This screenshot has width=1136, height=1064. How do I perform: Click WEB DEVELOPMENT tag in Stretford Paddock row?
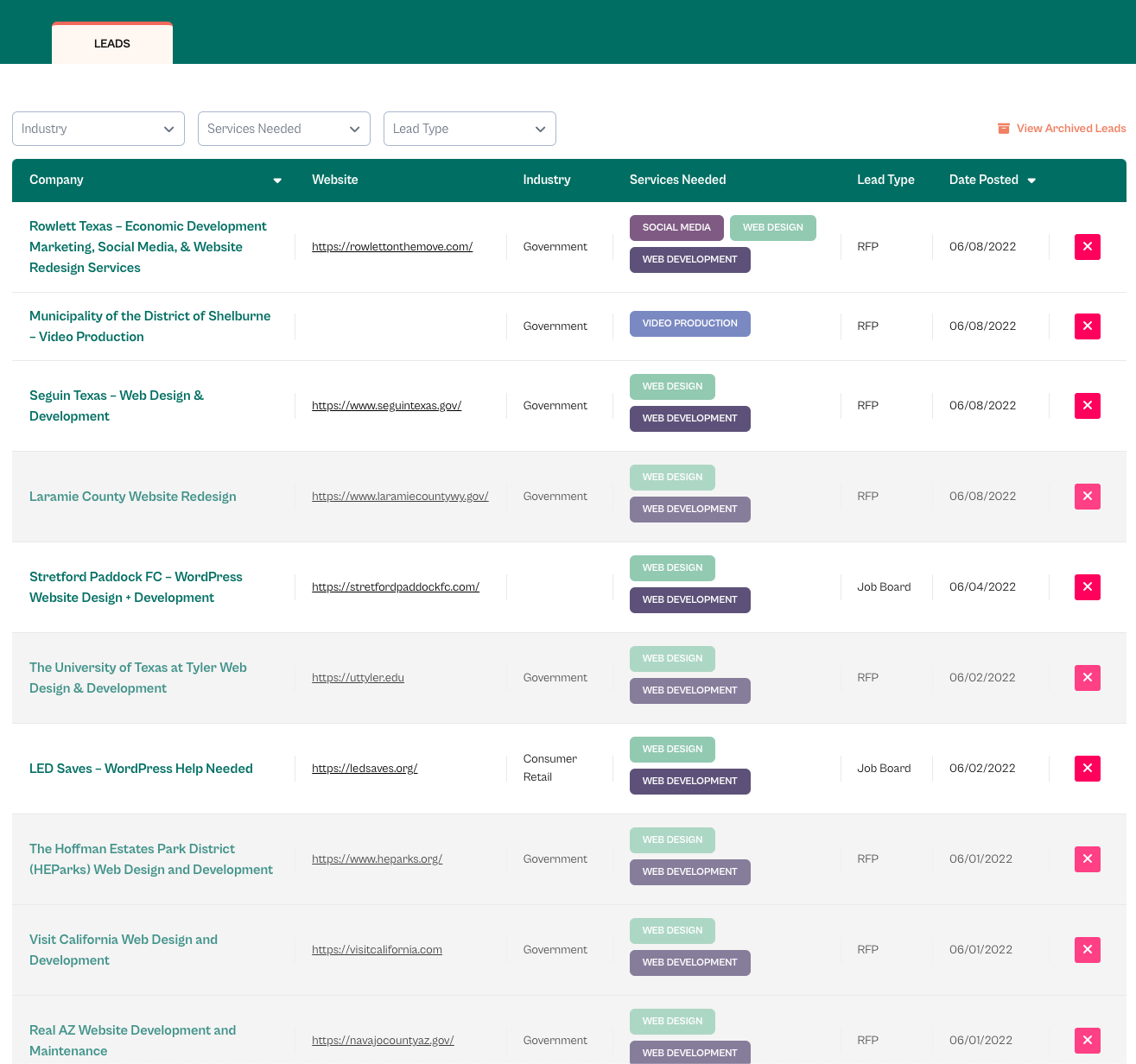(x=690, y=600)
